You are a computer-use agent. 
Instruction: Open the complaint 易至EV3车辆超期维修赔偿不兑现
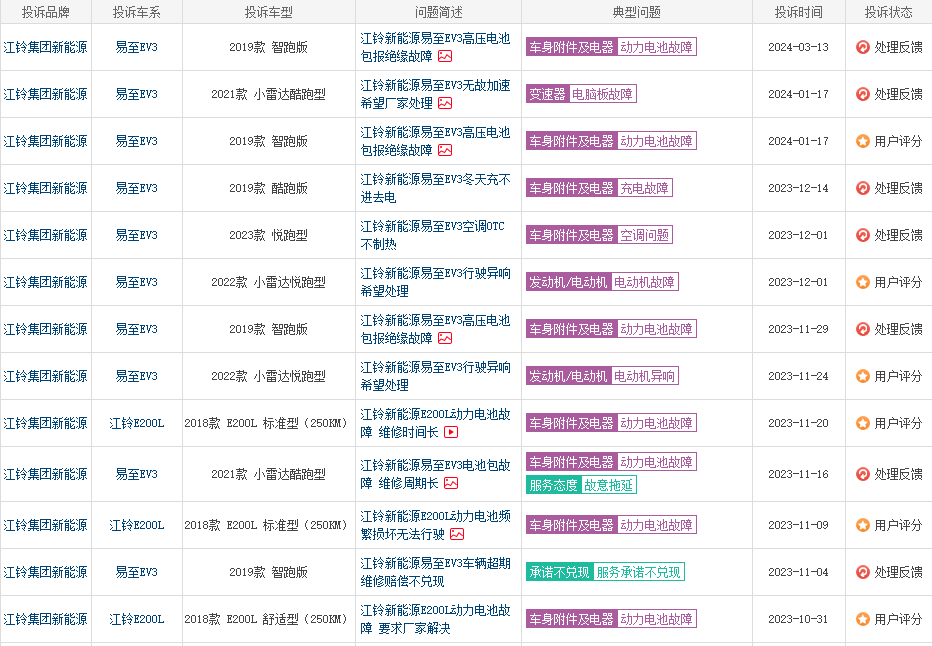tap(435, 572)
